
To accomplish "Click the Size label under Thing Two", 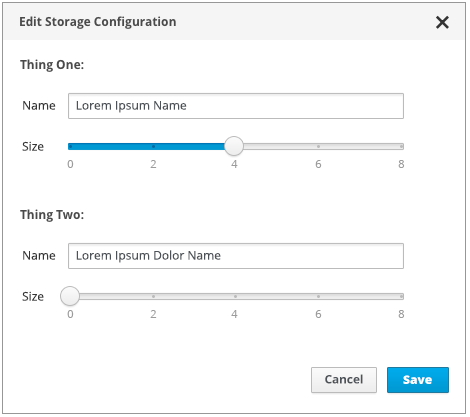I will [33, 297].
